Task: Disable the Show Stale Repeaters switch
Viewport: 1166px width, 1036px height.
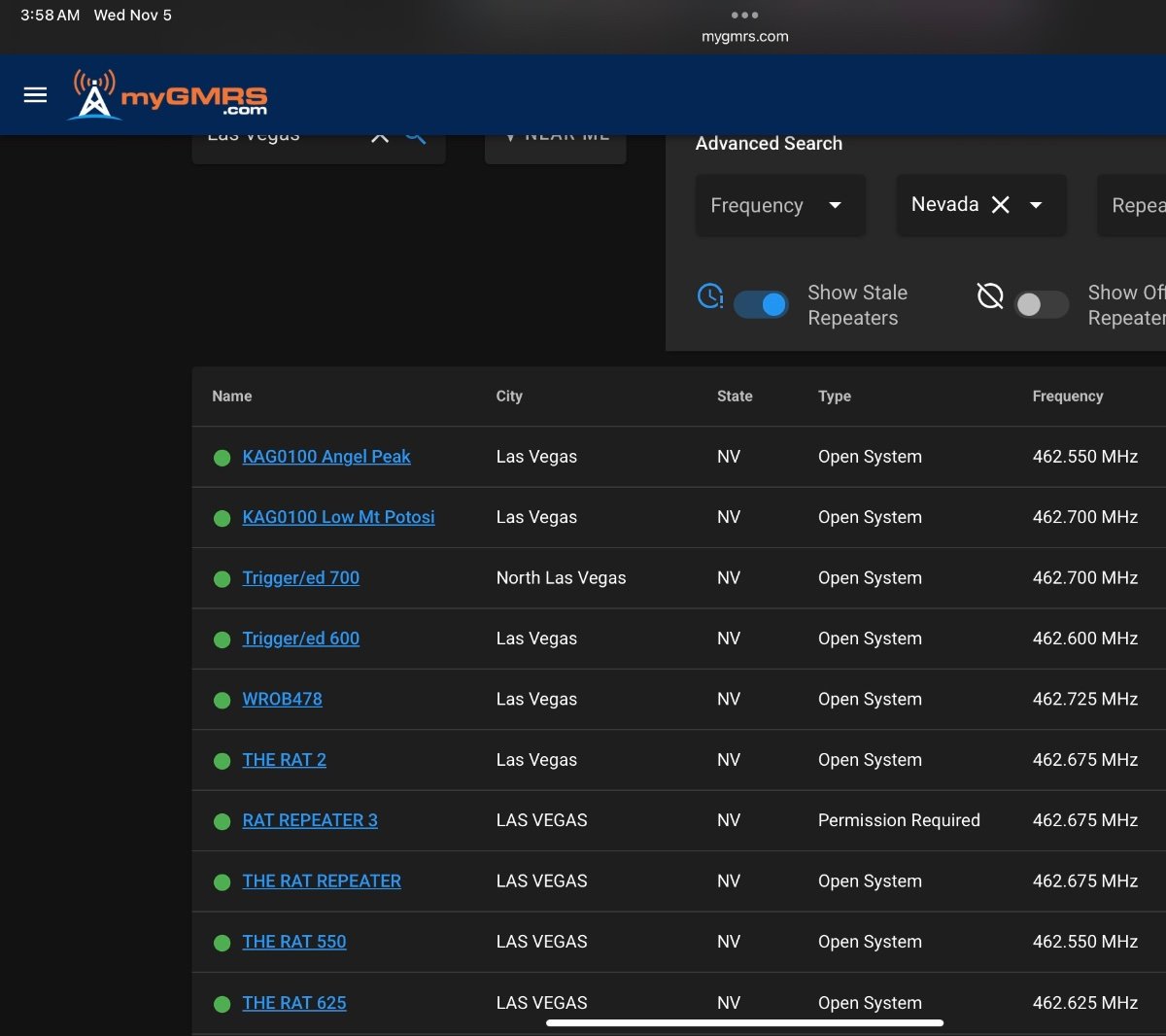Action: (761, 305)
